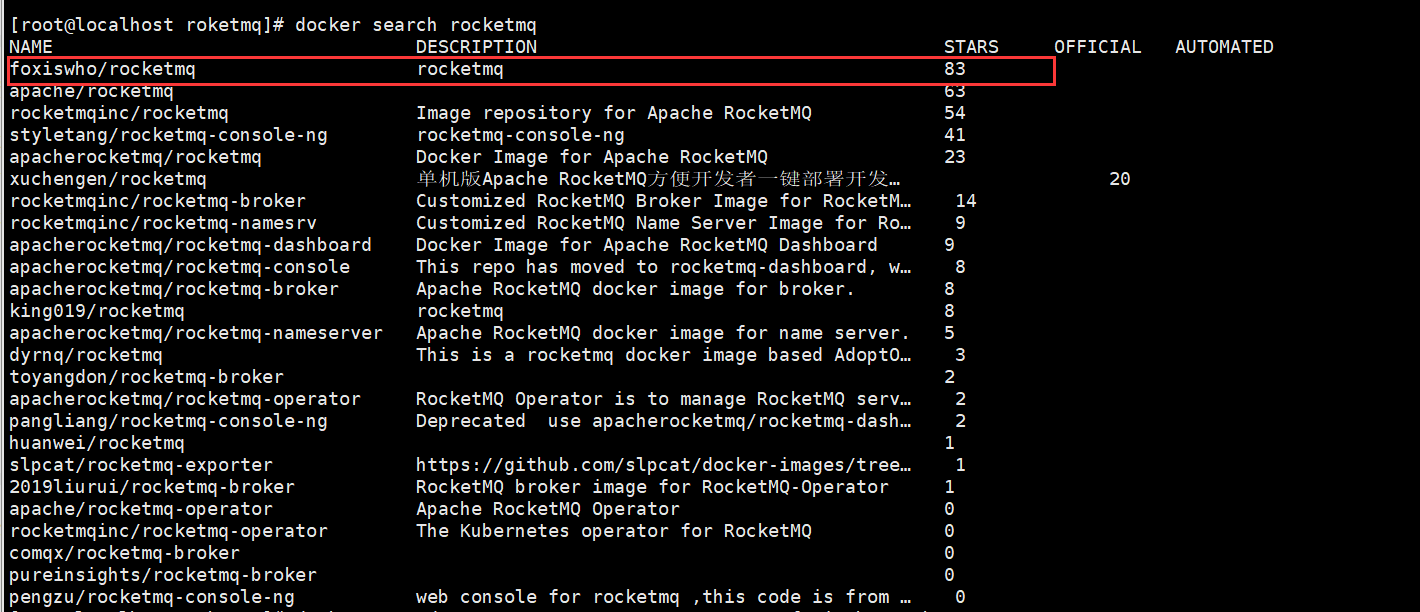Click the 54 star count for rocketmqinc/rocketmq
Screen dimensions: 1420x612
pos(955,113)
